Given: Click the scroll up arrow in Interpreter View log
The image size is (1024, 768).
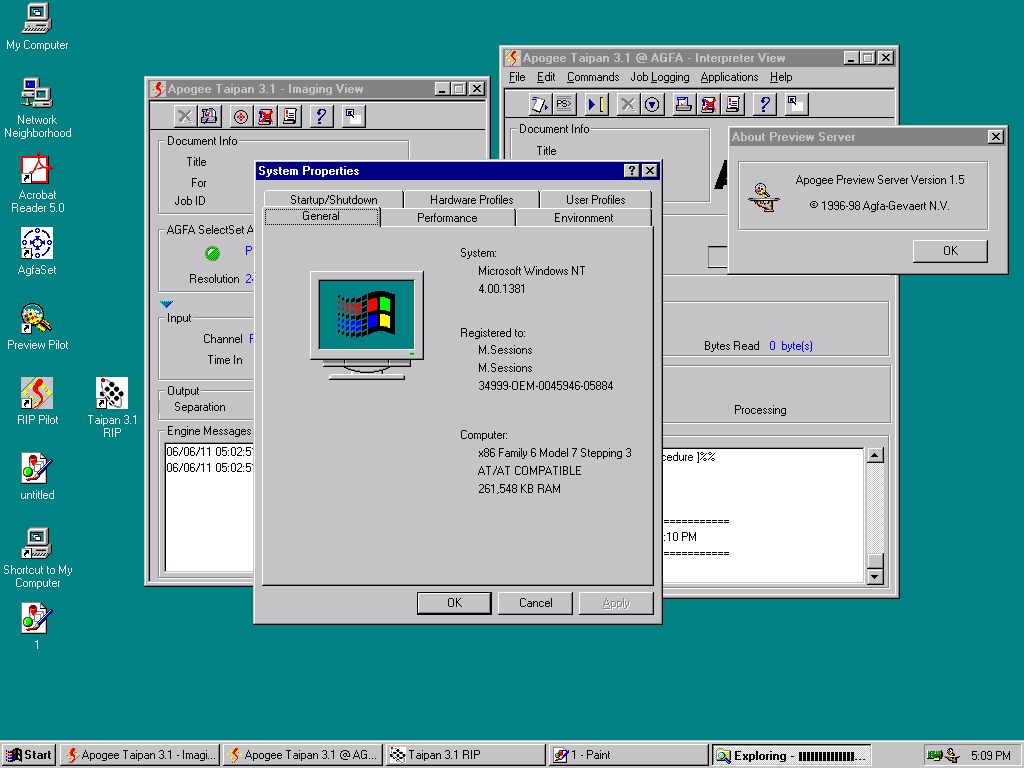Looking at the screenshot, I should (874, 456).
